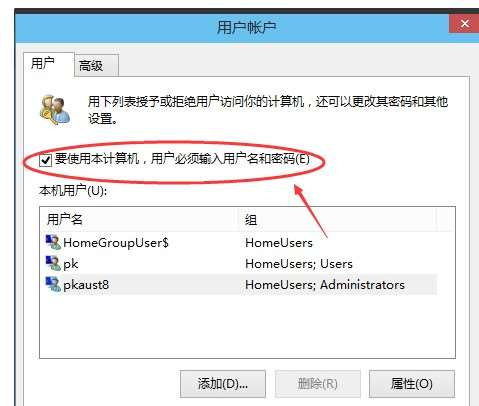
Task: Click the pkaust8 user icon
Action: [x=53, y=284]
